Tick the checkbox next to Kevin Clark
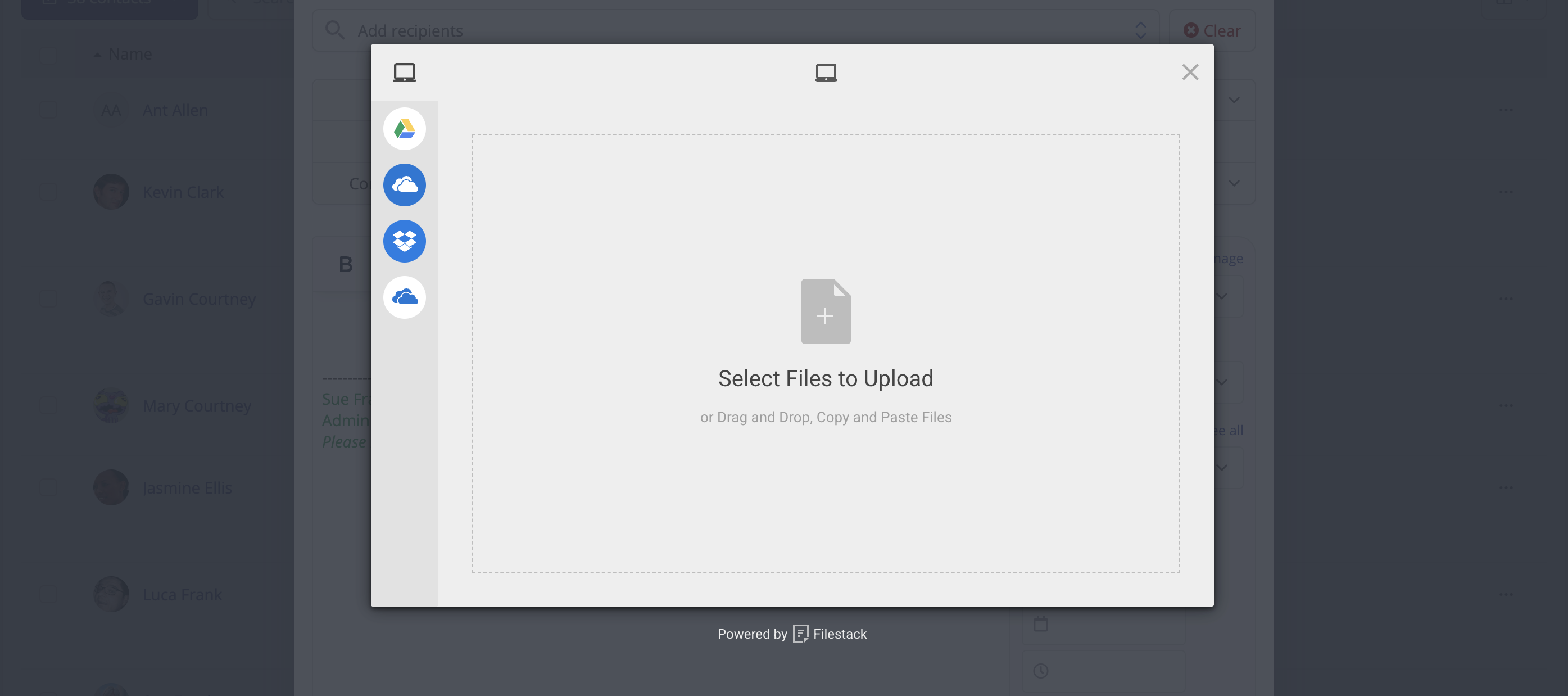The width and height of the screenshot is (1568, 696). (x=48, y=192)
